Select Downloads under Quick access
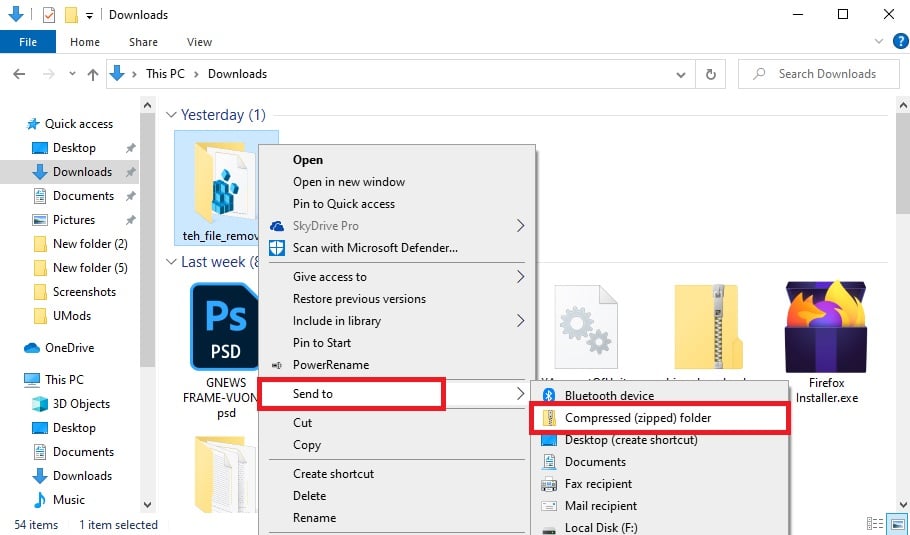This screenshot has width=910, height=535. [x=82, y=172]
